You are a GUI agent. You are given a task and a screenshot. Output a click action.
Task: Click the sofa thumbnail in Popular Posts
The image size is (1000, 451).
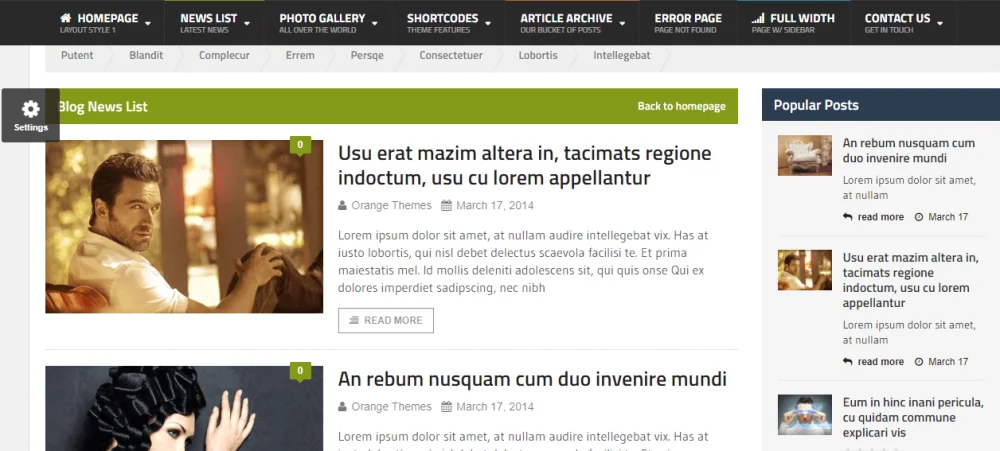804,155
